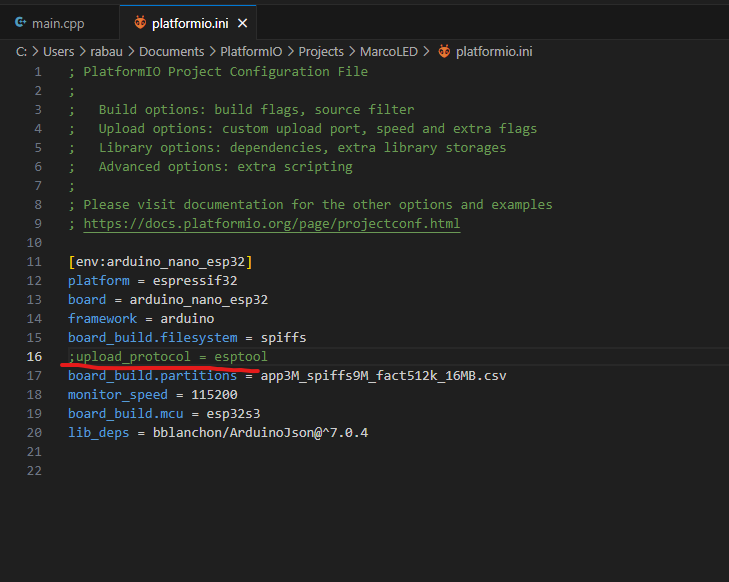Select the MarcoLED breadcrumb folder
Screen dimensions: 729x582
(388, 51)
